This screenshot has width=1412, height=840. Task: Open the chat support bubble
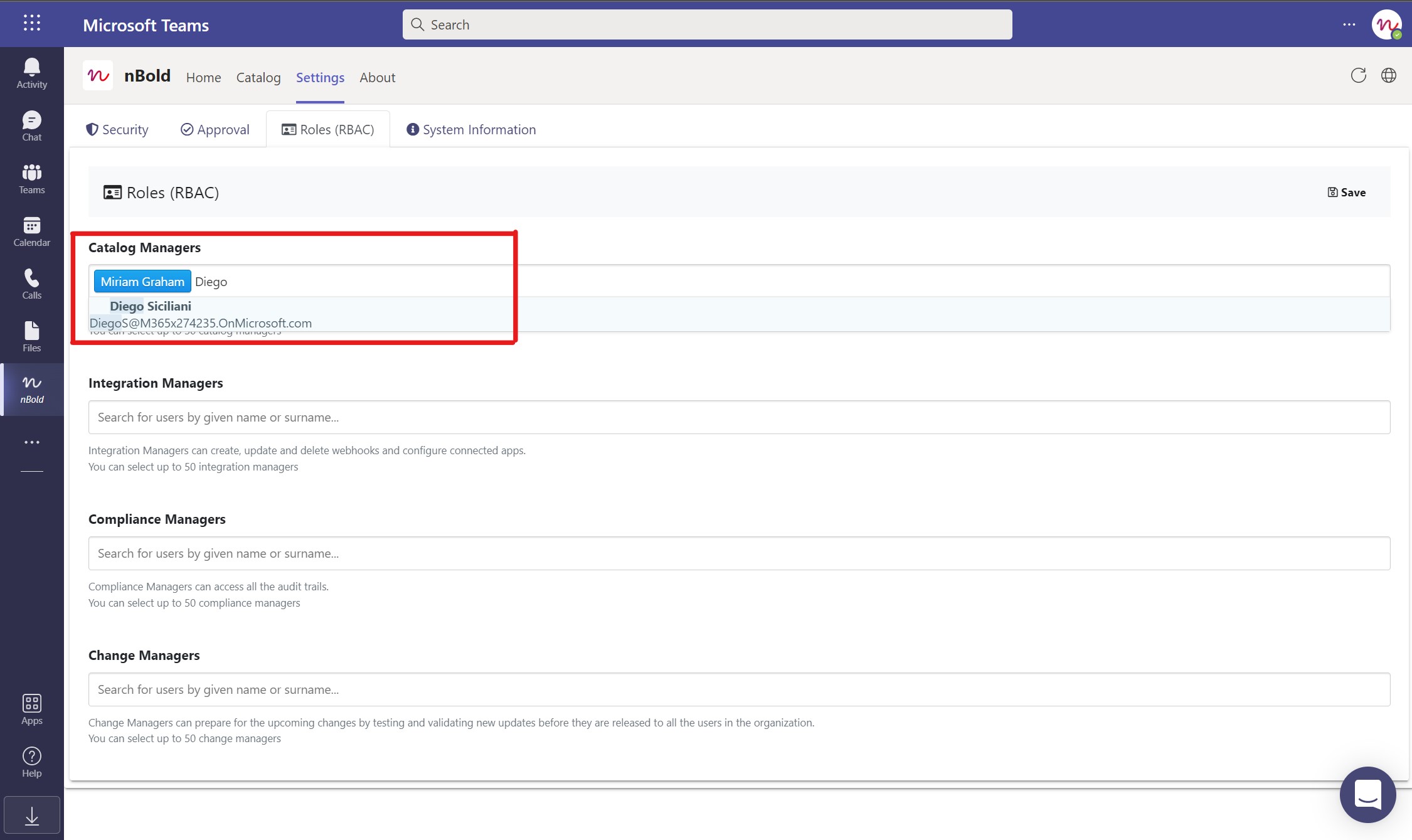point(1367,794)
